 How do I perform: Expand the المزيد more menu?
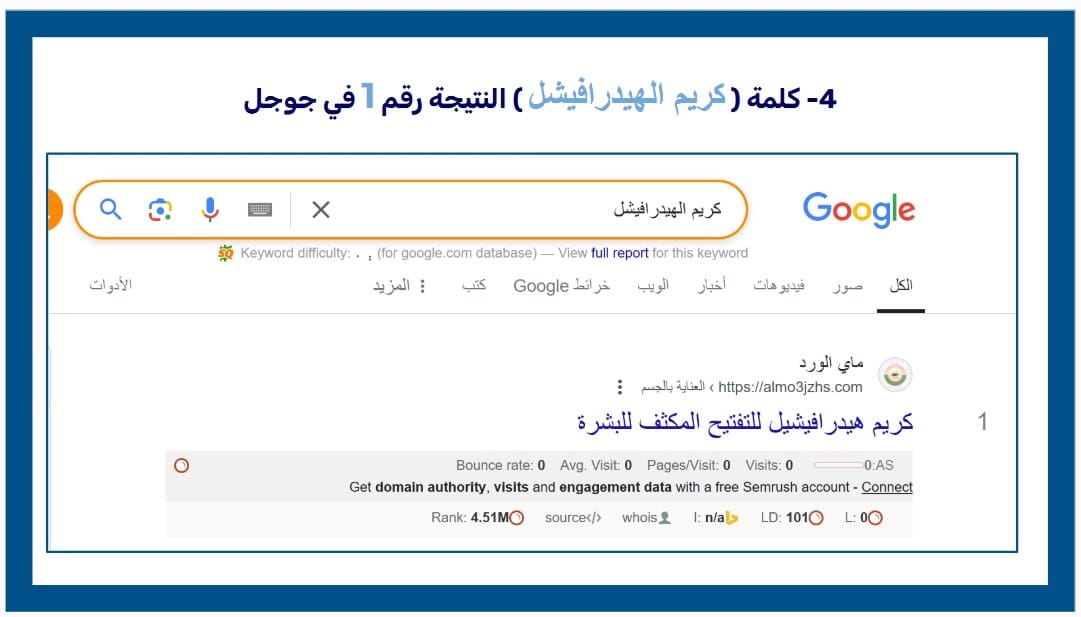(400, 285)
